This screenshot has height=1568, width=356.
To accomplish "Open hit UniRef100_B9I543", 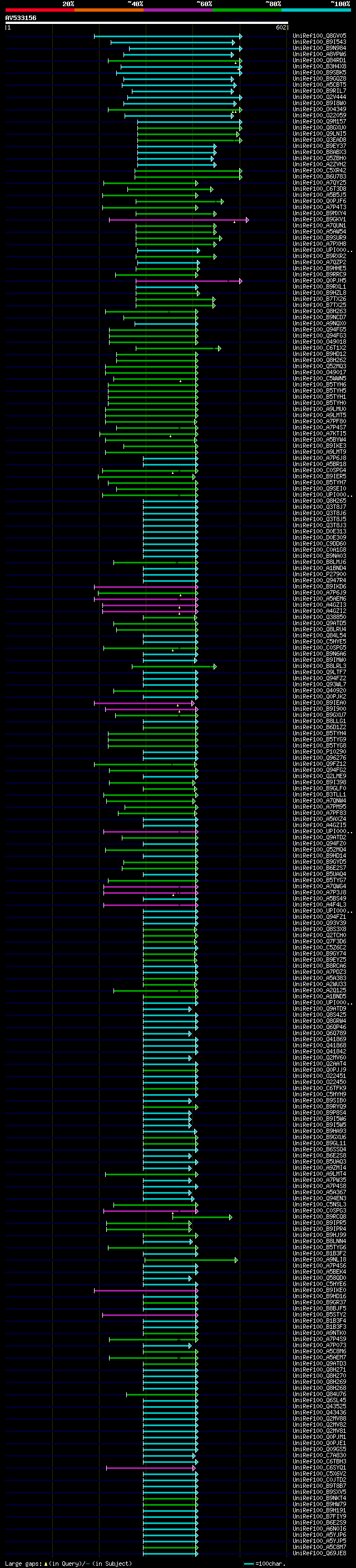I will point(319,42).
